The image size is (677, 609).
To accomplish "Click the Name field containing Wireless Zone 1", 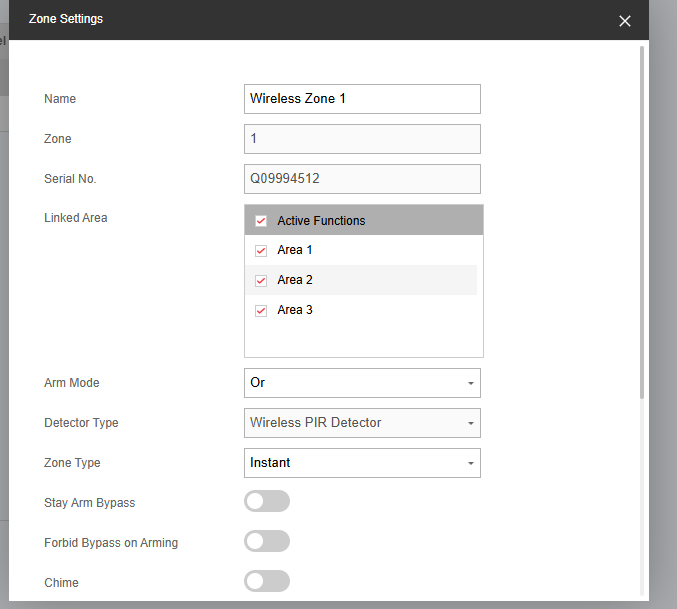I will 362,99.
